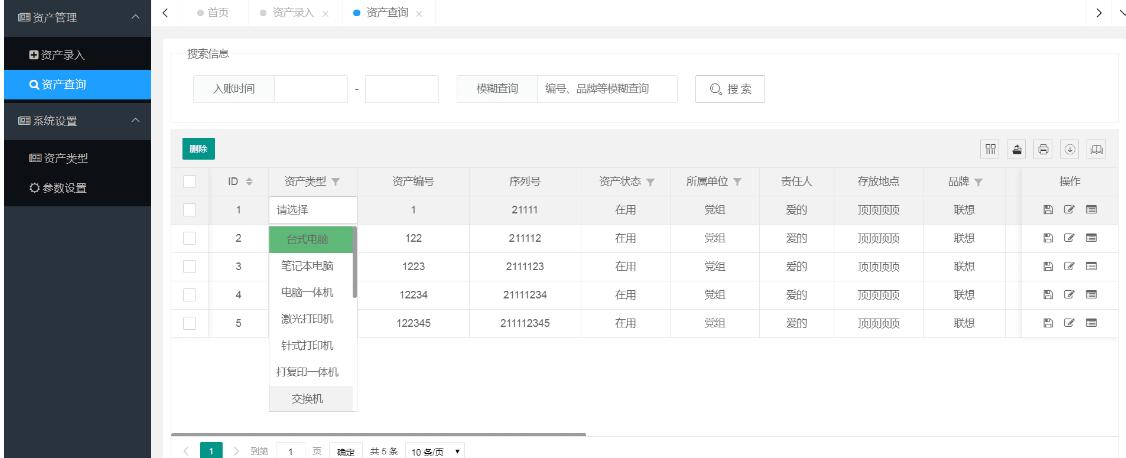Open 资产类型 in the sidebar menu
The height and width of the screenshot is (458, 1126).
click(x=66, y=156)
